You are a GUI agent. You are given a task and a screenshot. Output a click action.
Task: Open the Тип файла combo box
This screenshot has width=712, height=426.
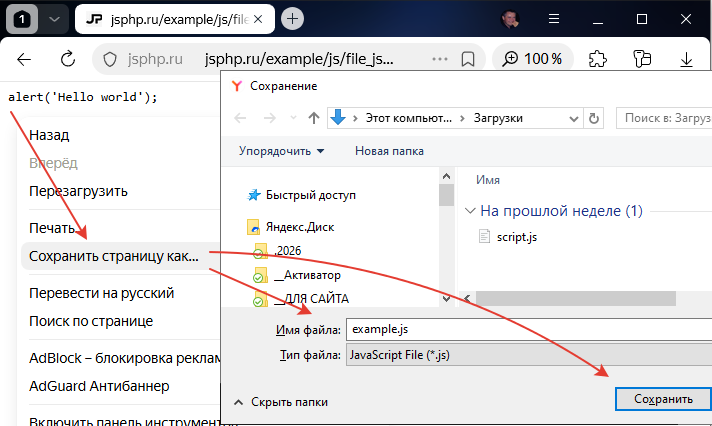pyautogui.click(x=527, y=355)
